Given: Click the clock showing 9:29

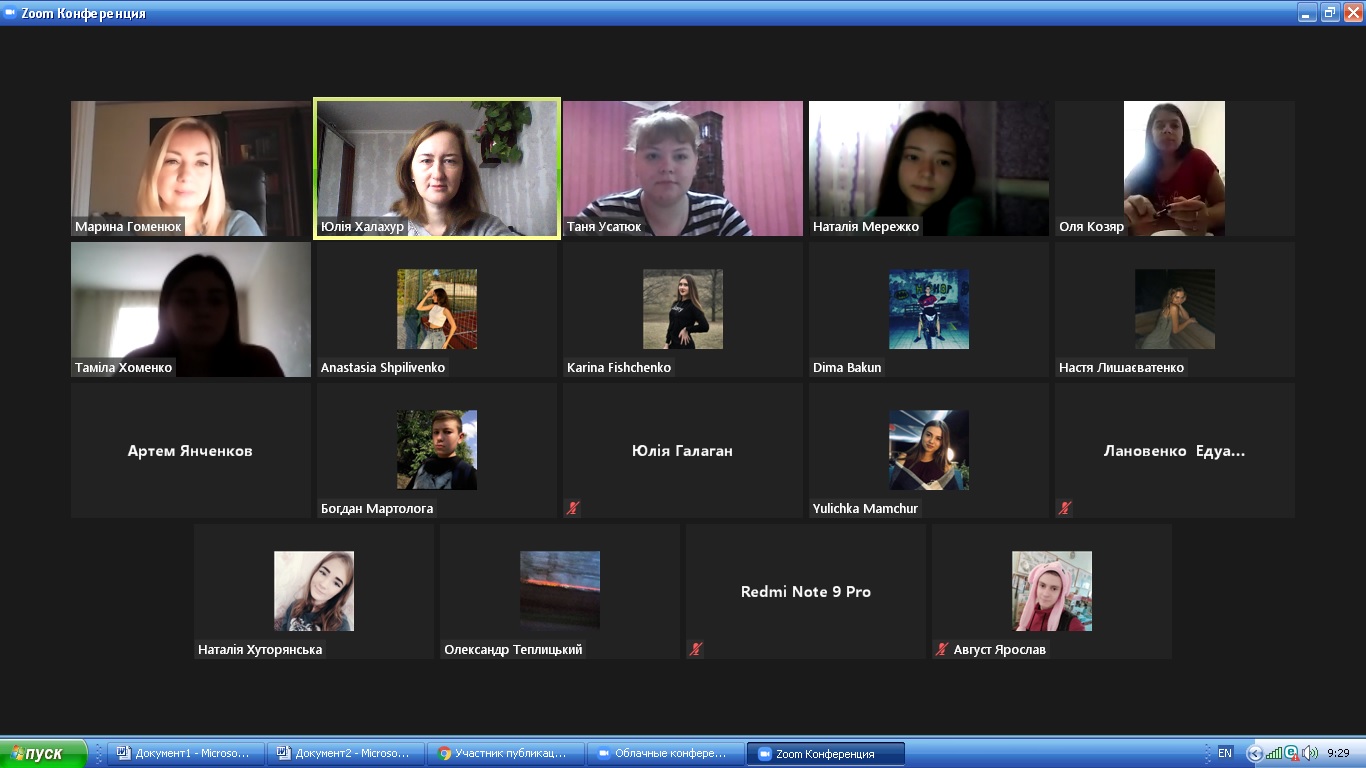Looking at the screenshot, I should point(1338,753).
